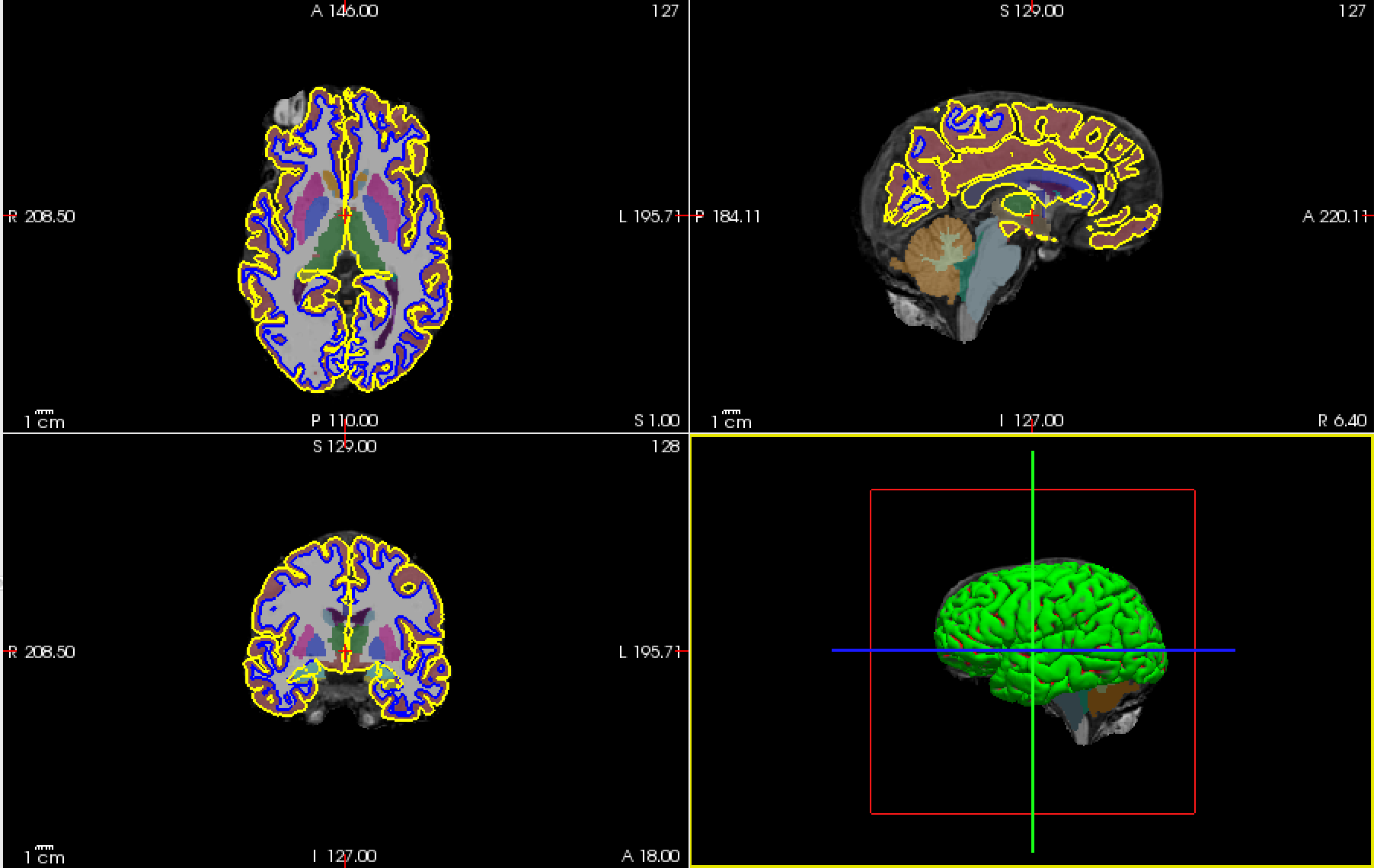Click the 1 cm scale bar in sagittal view
Screen dimensions: 1374x868
(x=731, y=420)
